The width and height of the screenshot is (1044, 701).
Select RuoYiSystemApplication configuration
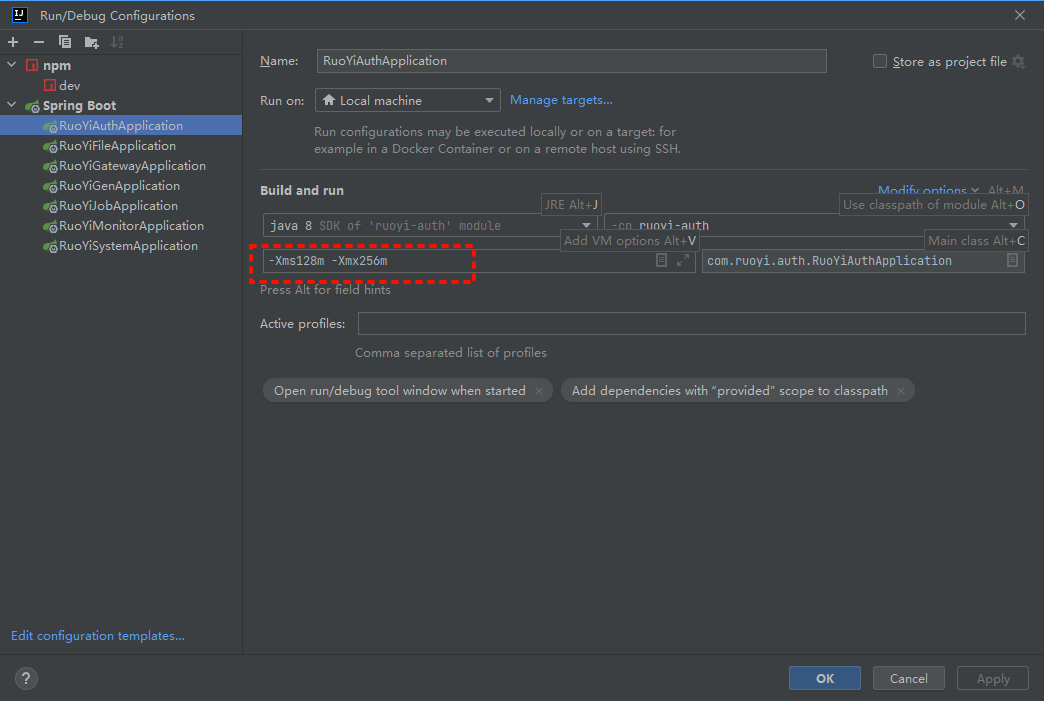click(128, 245)
